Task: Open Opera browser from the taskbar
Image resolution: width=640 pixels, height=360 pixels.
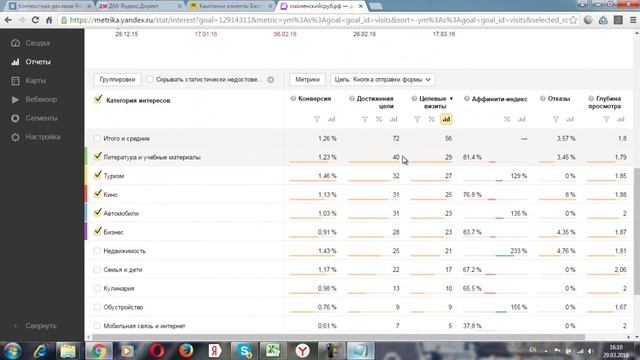Action: pos(157,351)
